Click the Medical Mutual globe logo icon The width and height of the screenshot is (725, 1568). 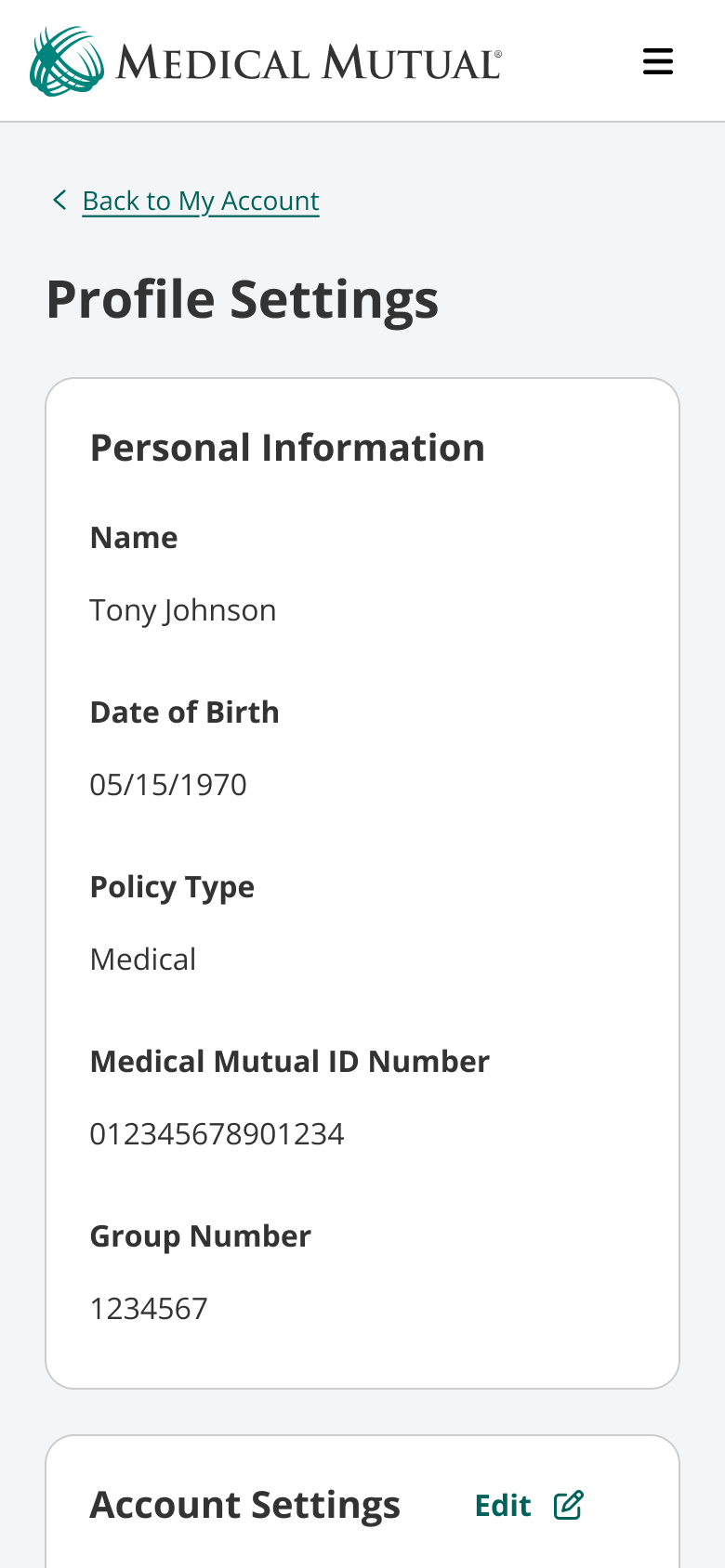67,61
